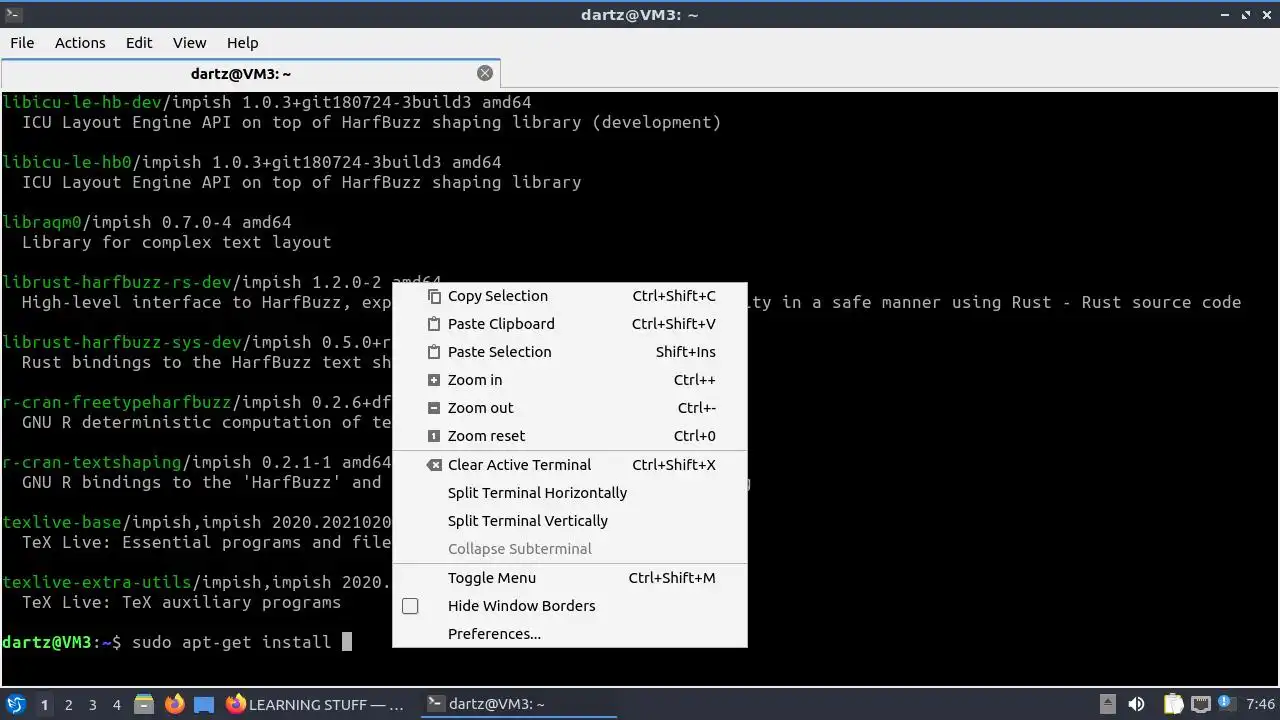Close the dartz@VM3 terminal tab
Screen dimensions: 1280x720
click(x=485, y=73)
